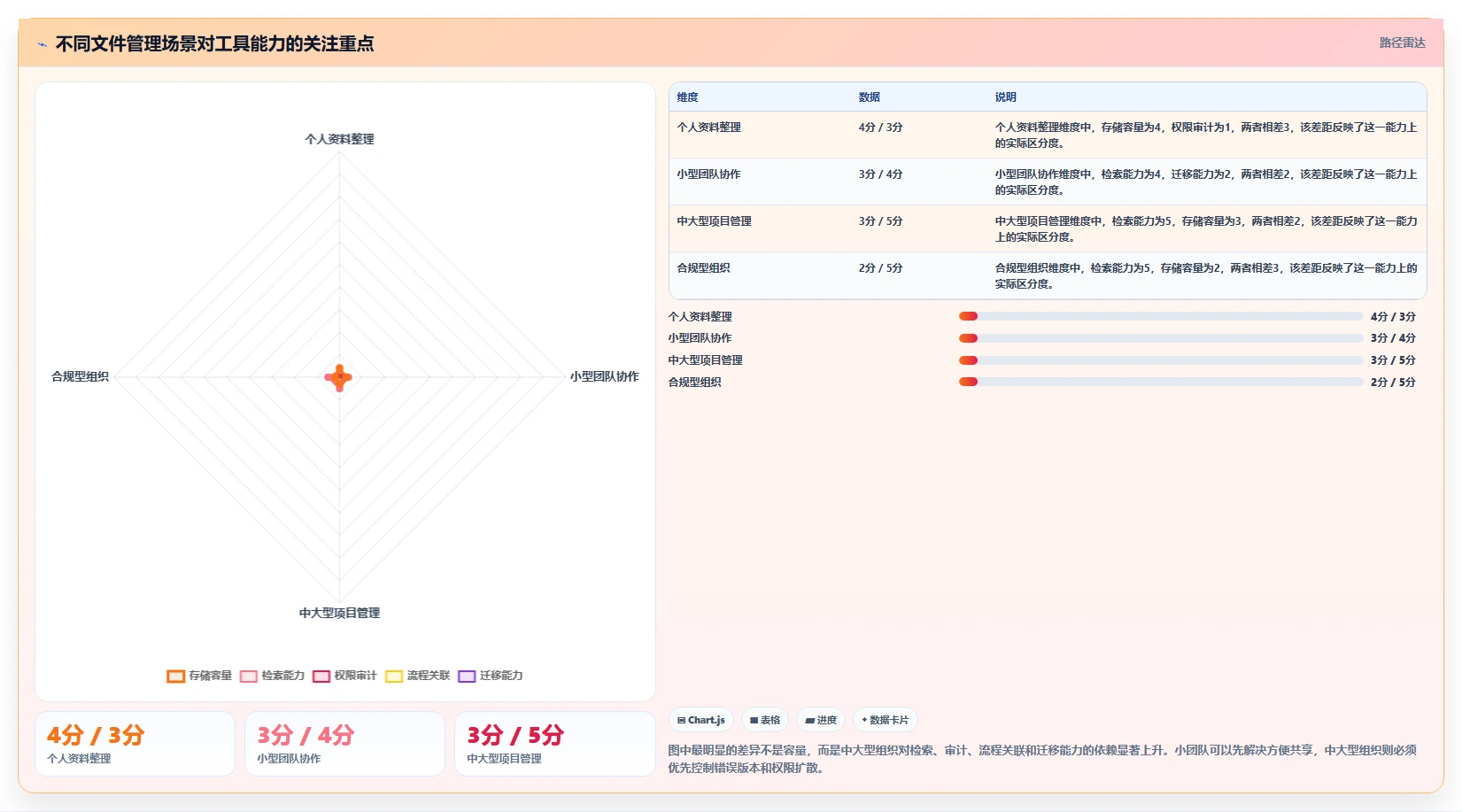This screenshot has width=1462, height=812.
Task: Select the 维度 column header
Action: point(688,97)
